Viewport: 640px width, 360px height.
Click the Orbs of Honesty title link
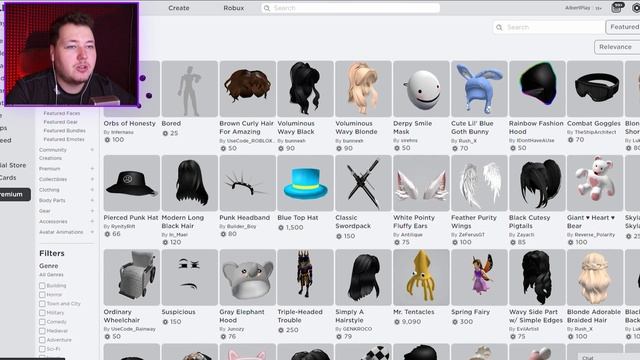click(x=129, y=123)
